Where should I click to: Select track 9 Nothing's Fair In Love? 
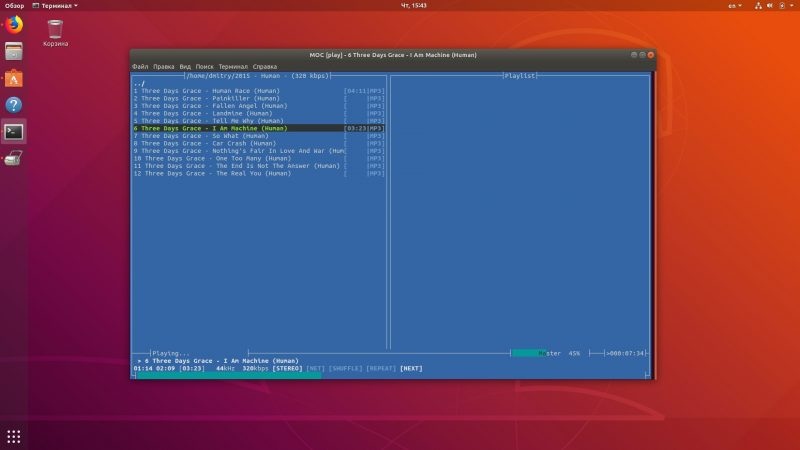(259, 151)
